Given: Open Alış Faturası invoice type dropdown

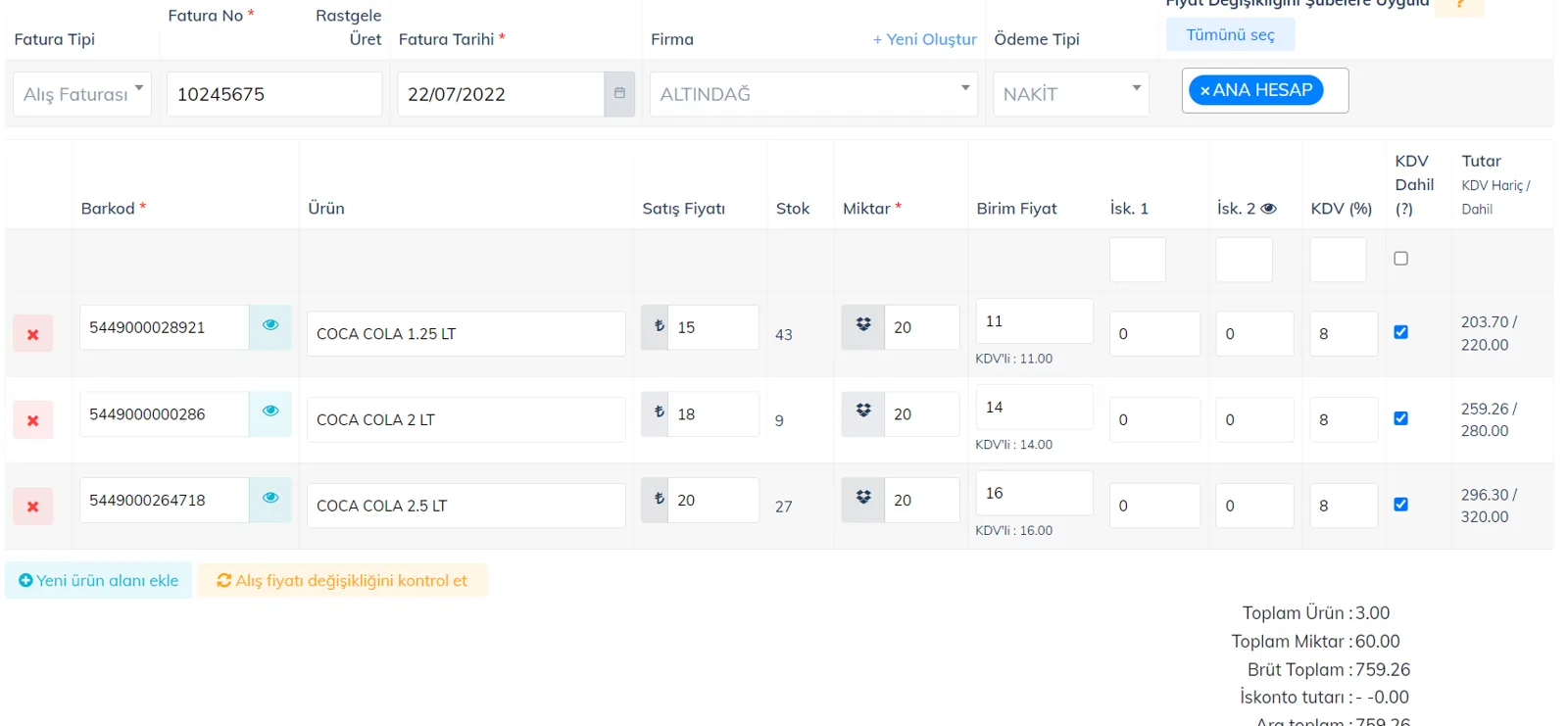Looking at the screenshot, I should [82, 94].
